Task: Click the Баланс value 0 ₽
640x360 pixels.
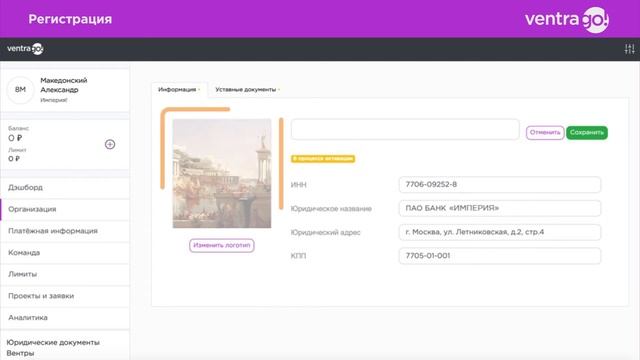Action: pos(15,138)
